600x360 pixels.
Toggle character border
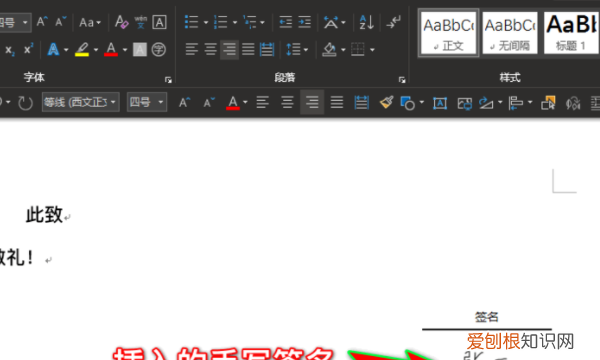(x=159, y=22)
